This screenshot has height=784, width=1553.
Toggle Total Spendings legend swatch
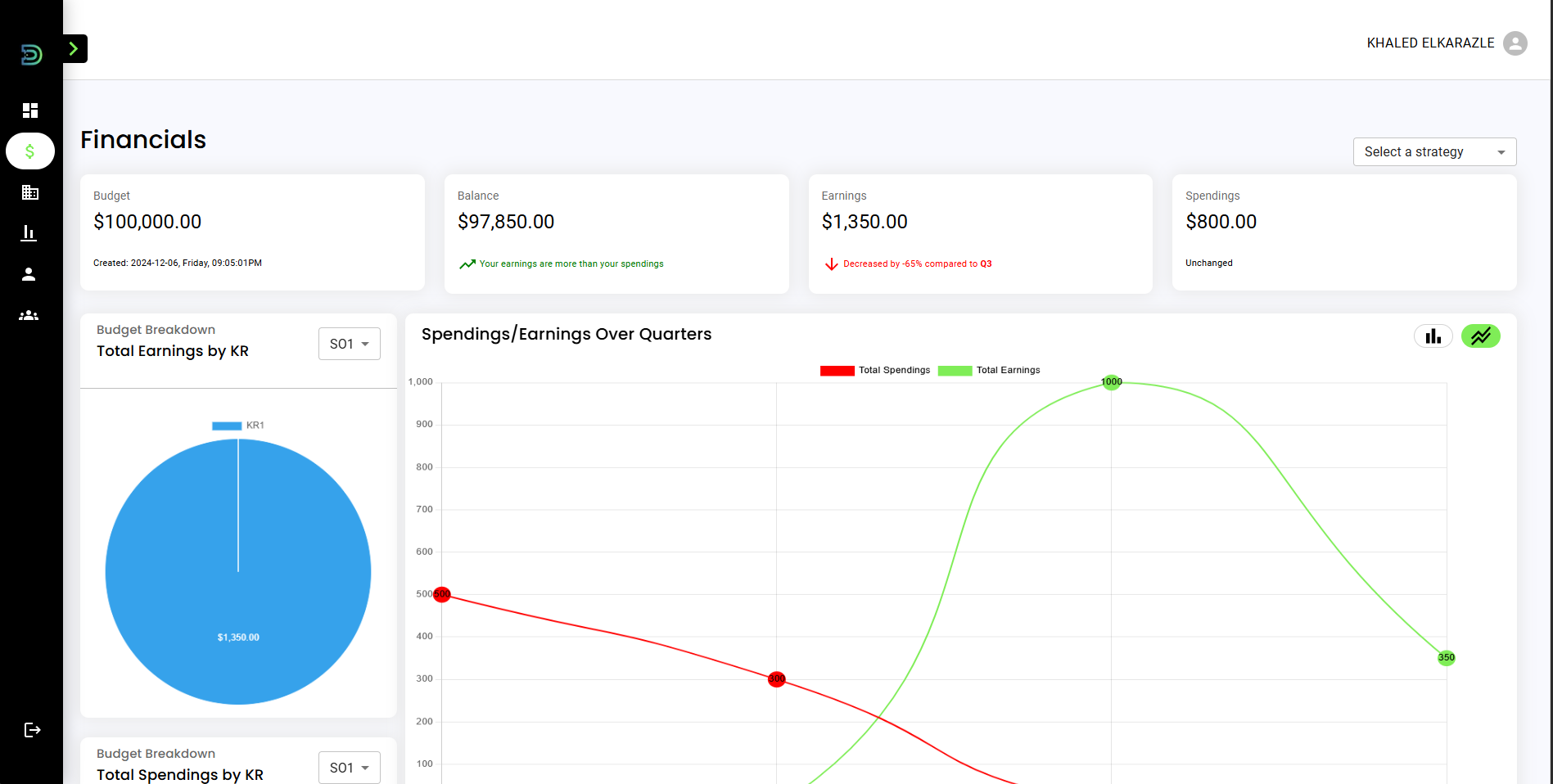click(837, 371)
